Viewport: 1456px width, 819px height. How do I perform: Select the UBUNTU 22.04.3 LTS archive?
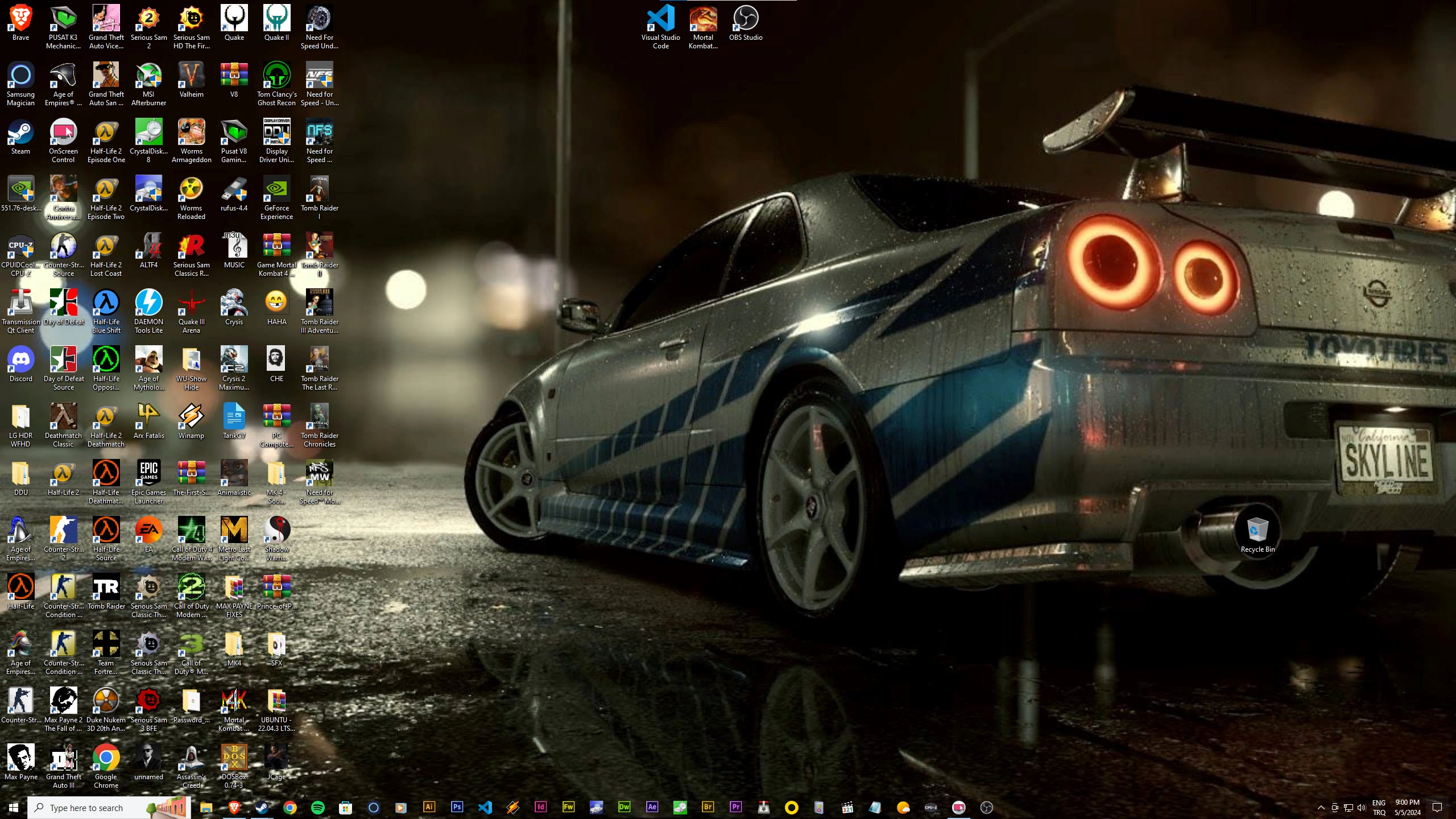276,709
